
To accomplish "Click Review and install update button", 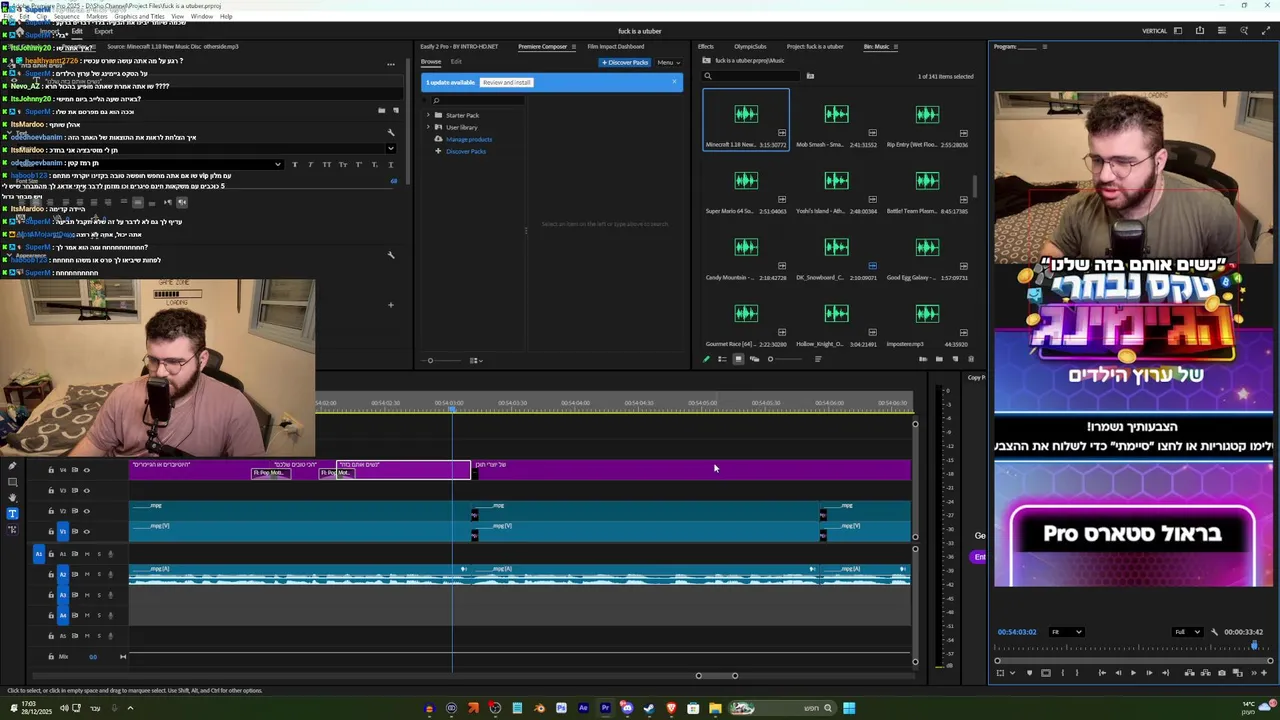I will pyautogui.click(x=506, y=82).
